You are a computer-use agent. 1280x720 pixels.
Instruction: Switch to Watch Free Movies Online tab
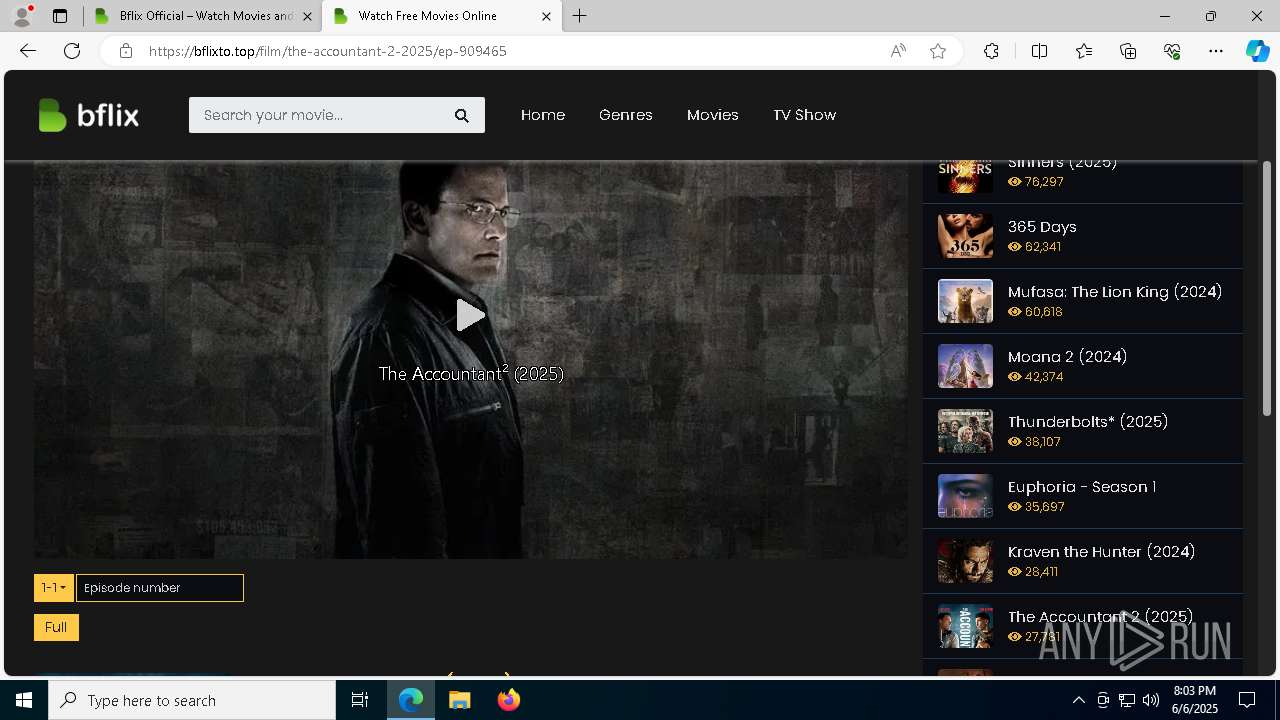click(x=441, y=16)
